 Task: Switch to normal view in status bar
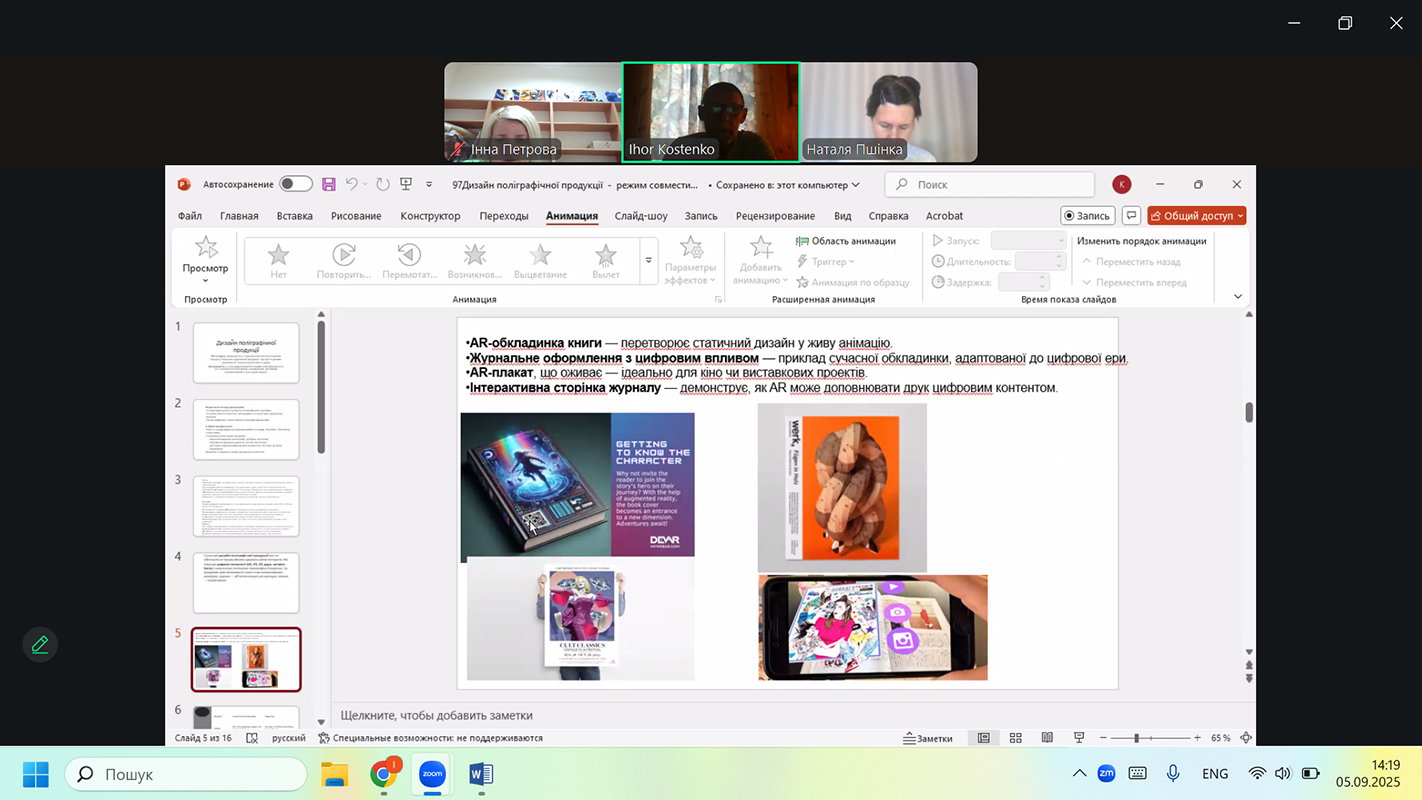(984, 738)
